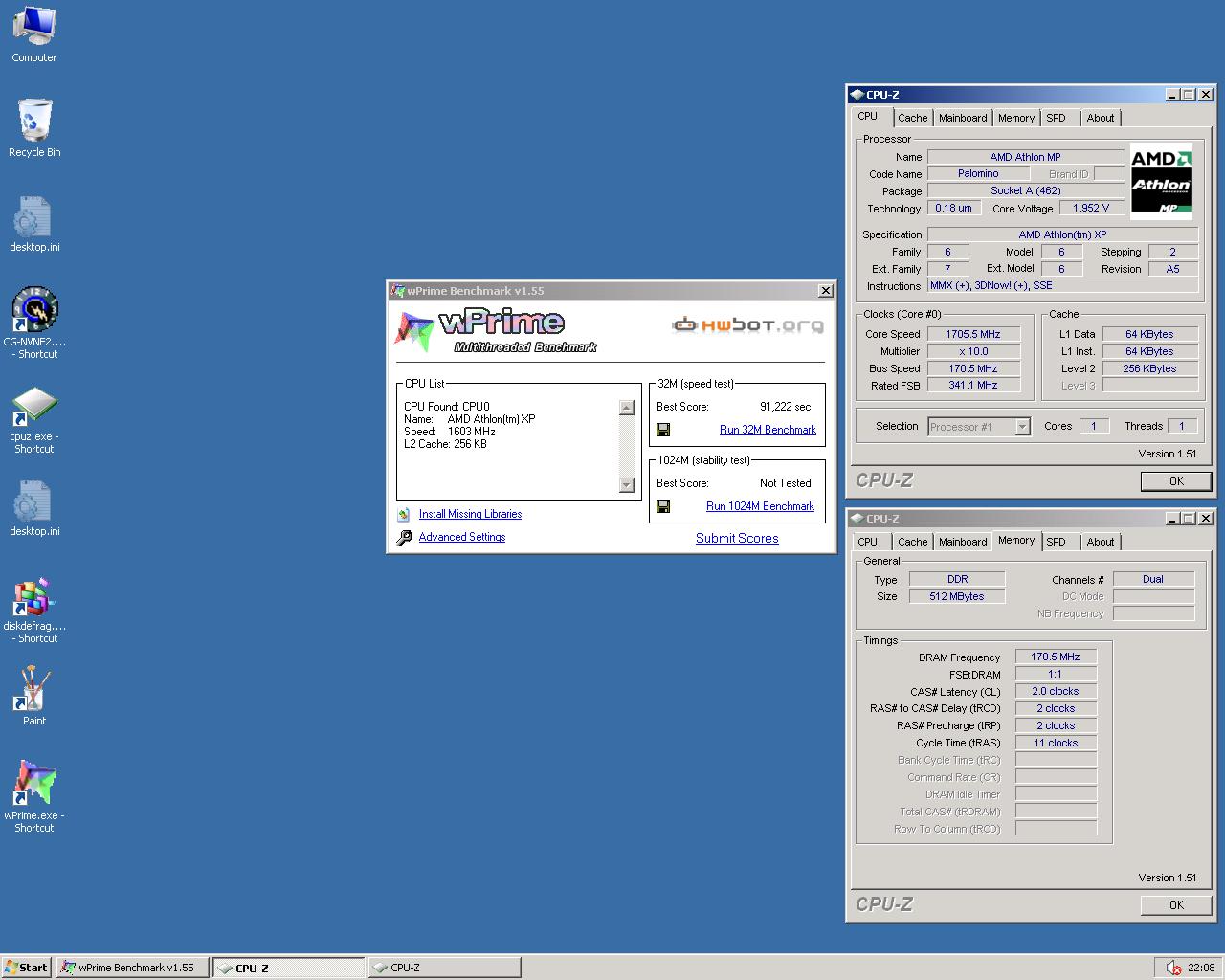Click the Level 2 cache value 256 KBytes

(x=1149, y=368)
